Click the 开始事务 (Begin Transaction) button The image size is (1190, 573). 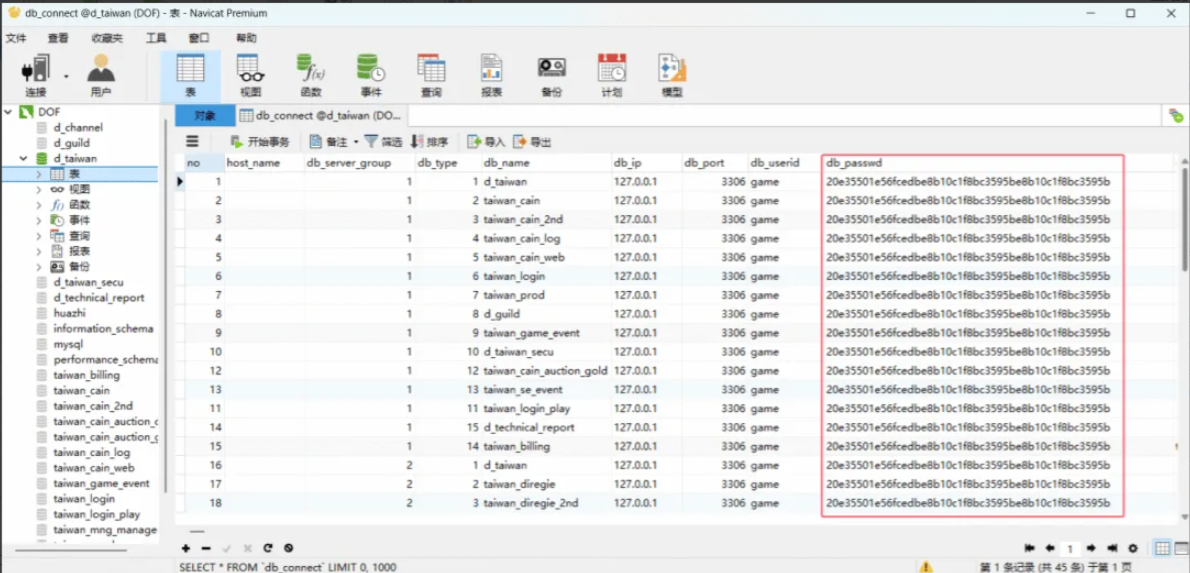coord(260,142)
